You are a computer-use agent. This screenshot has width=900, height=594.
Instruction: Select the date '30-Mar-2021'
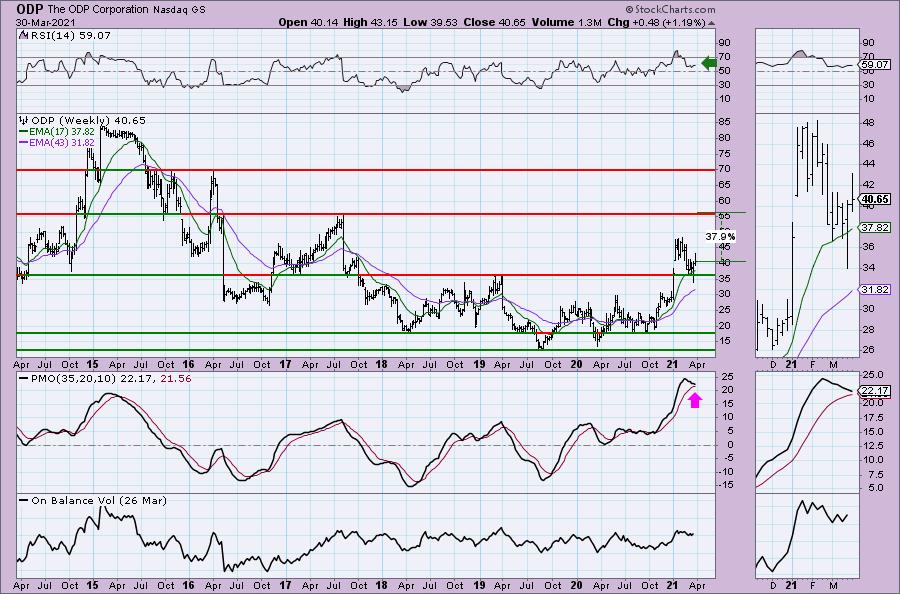click(45, 22)
